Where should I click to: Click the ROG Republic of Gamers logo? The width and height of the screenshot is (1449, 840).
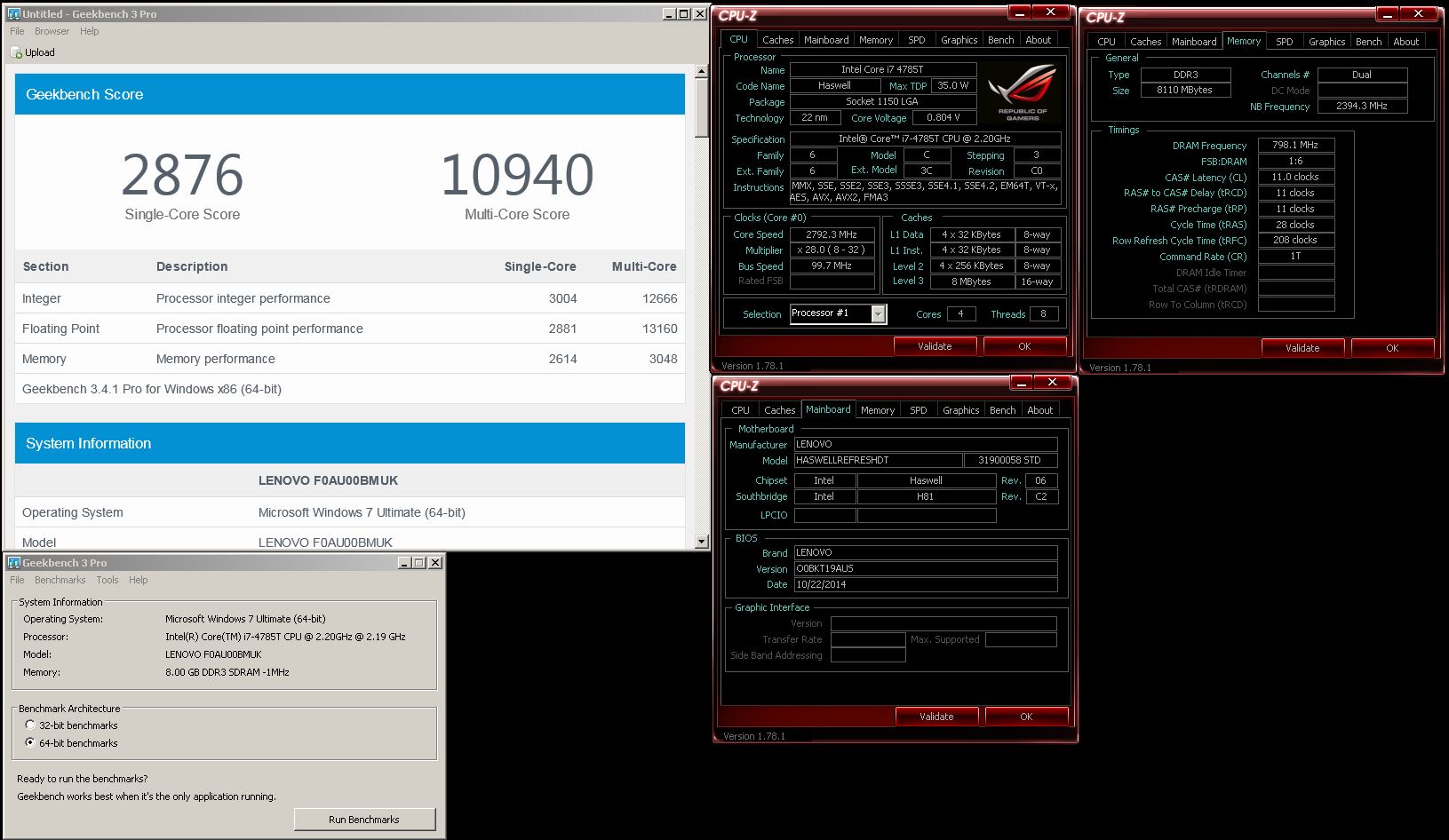point(1023,92)
